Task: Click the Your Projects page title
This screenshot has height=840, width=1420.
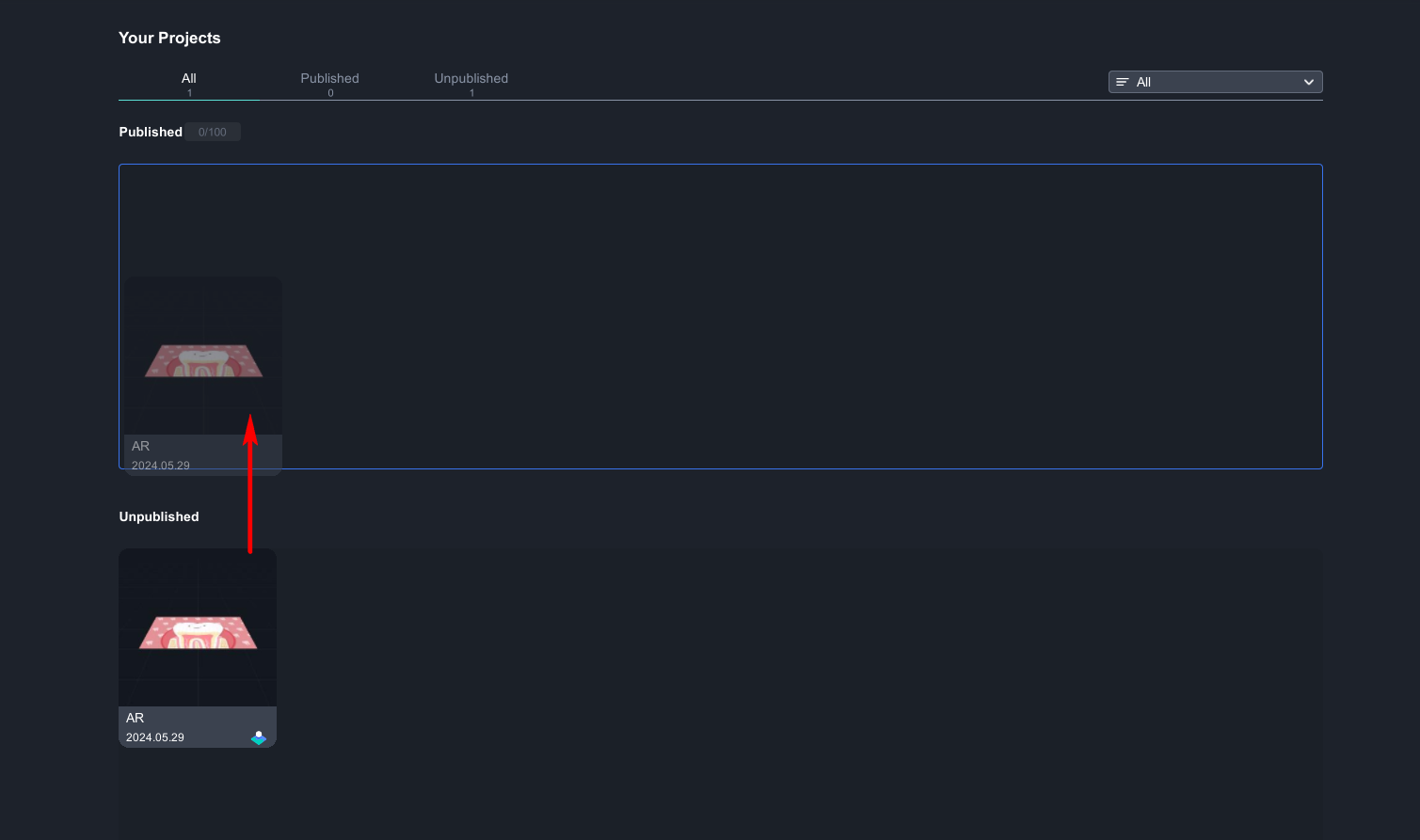Action: [169, 39]
